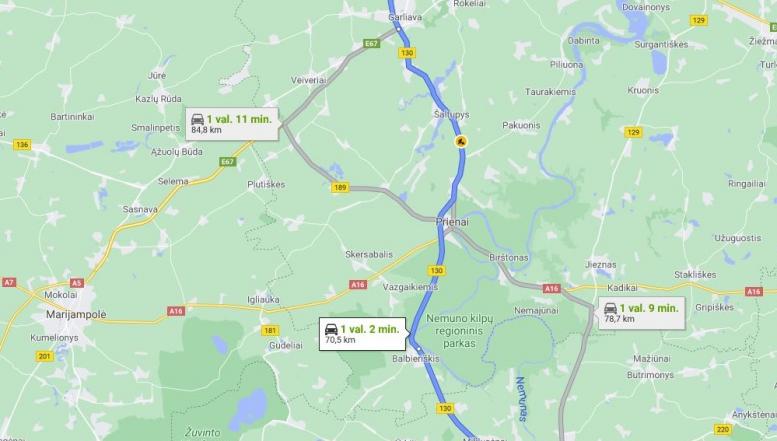Click the Marijampolė city label
777x441 pixels.
pyautogui.click(x=76, y=314)
